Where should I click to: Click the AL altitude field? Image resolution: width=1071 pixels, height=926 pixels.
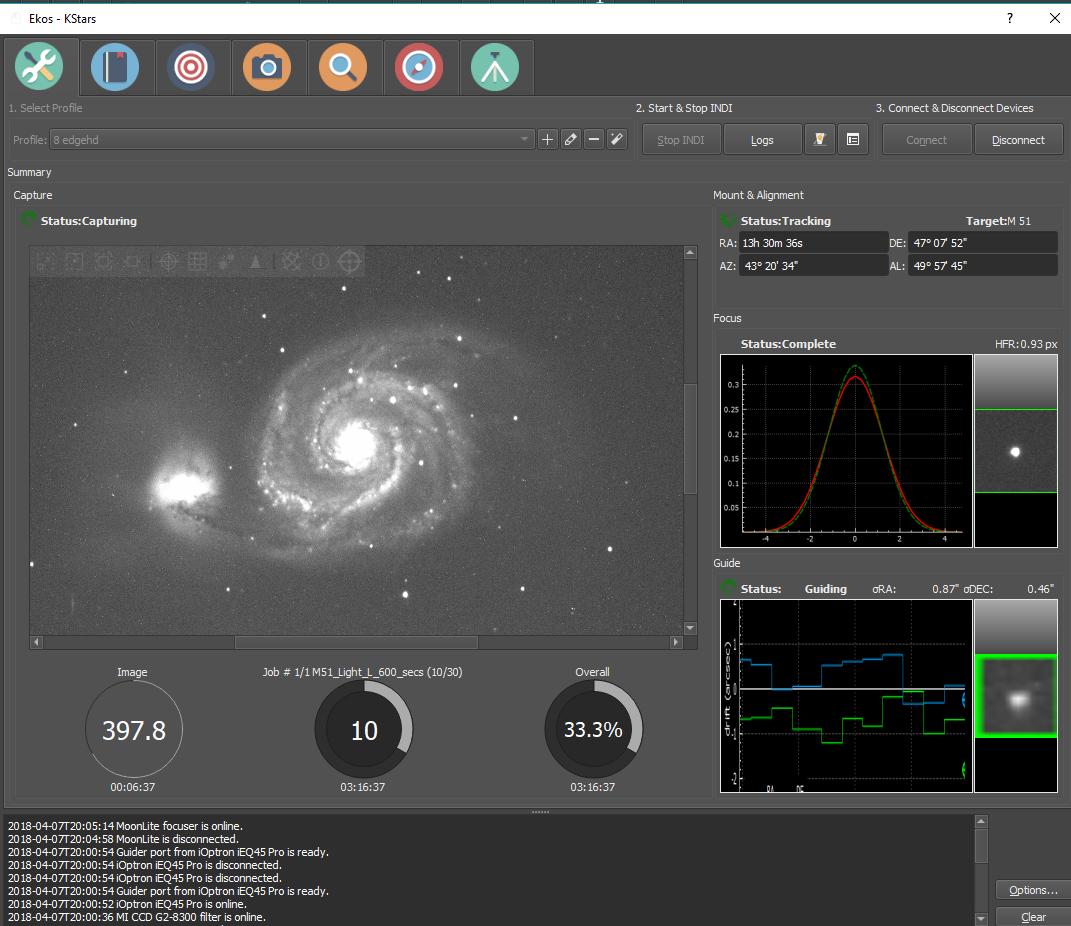pyautogui.click(x=983, y=266)
